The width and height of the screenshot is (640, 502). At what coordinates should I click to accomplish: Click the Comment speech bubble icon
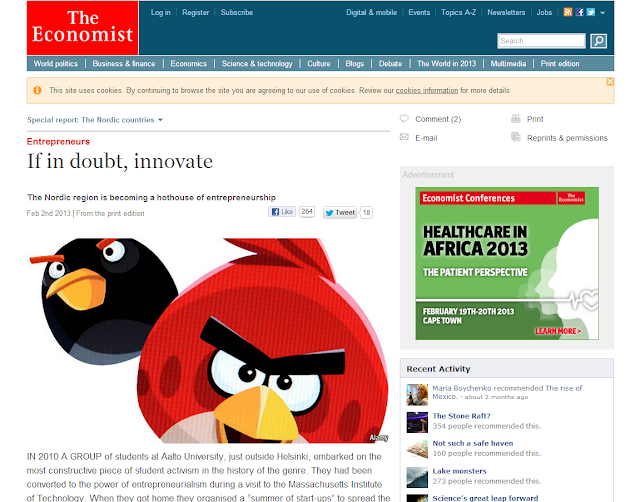[404, 119]
